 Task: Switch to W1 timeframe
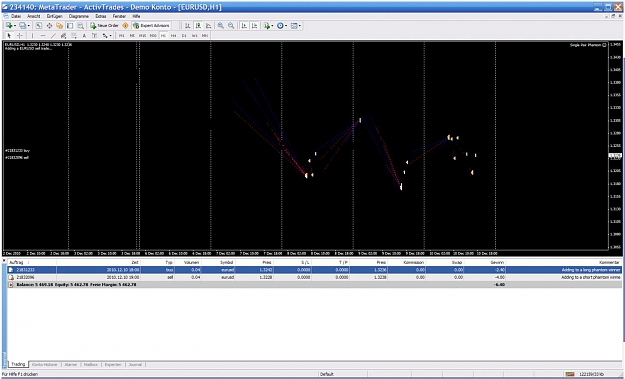pyautogui.click(x=195, y=35)
